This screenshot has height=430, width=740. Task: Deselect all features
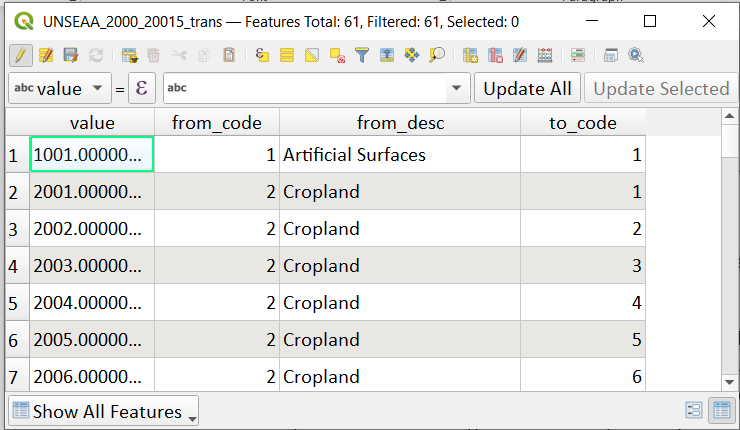[337, 55]
